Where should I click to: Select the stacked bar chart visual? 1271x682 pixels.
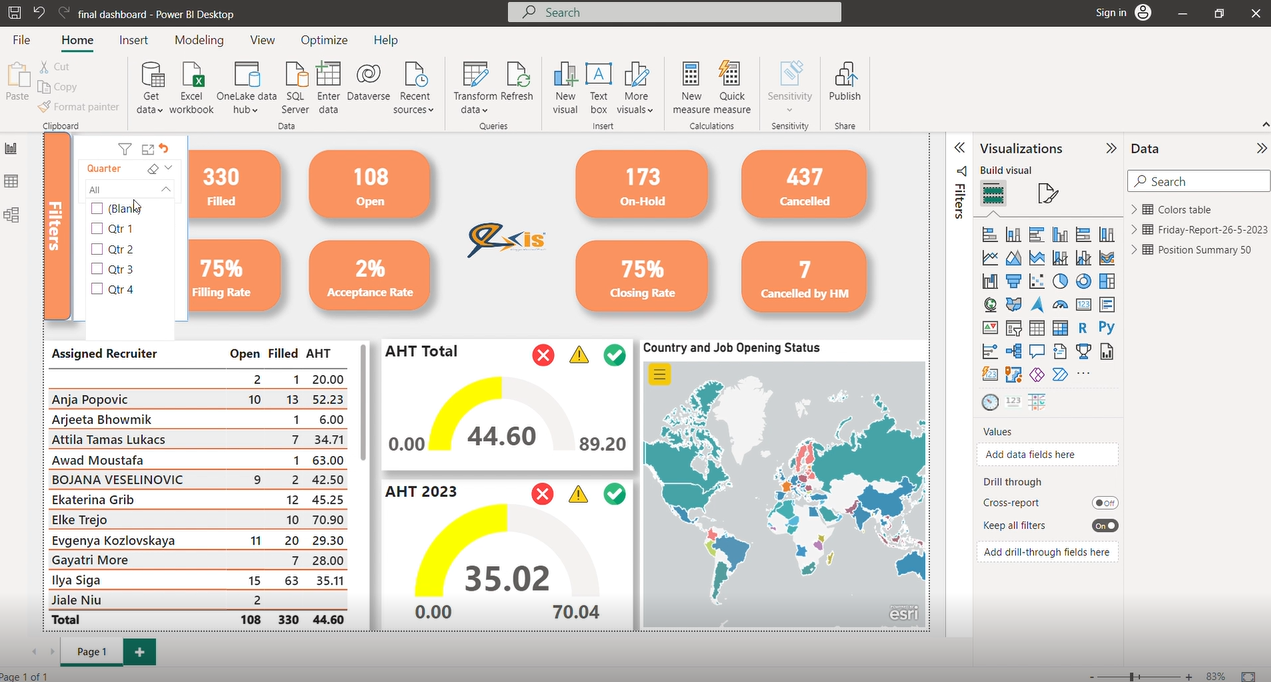(x=990, y=235)
